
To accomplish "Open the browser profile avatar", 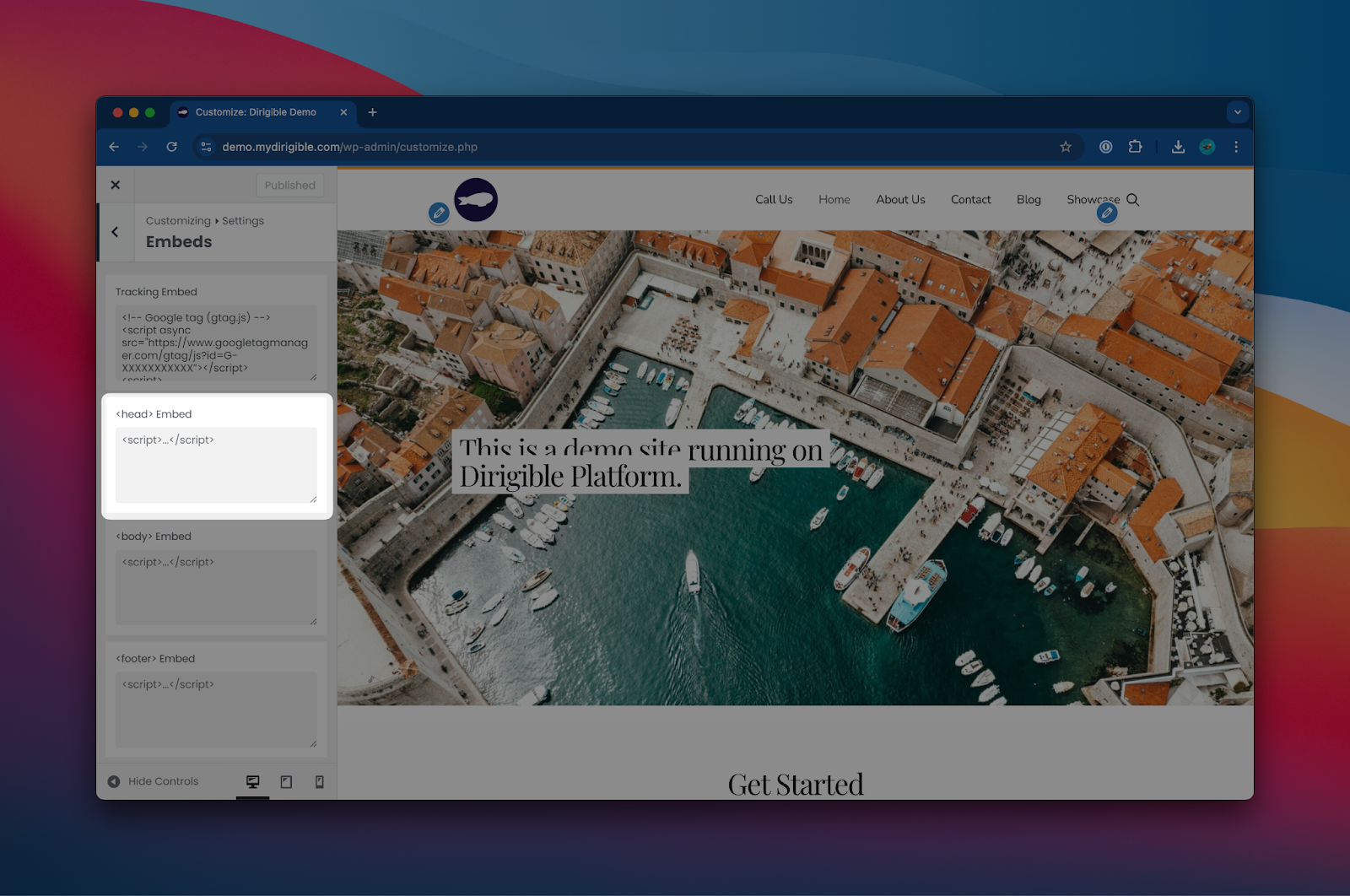I will click(1207, 147).
